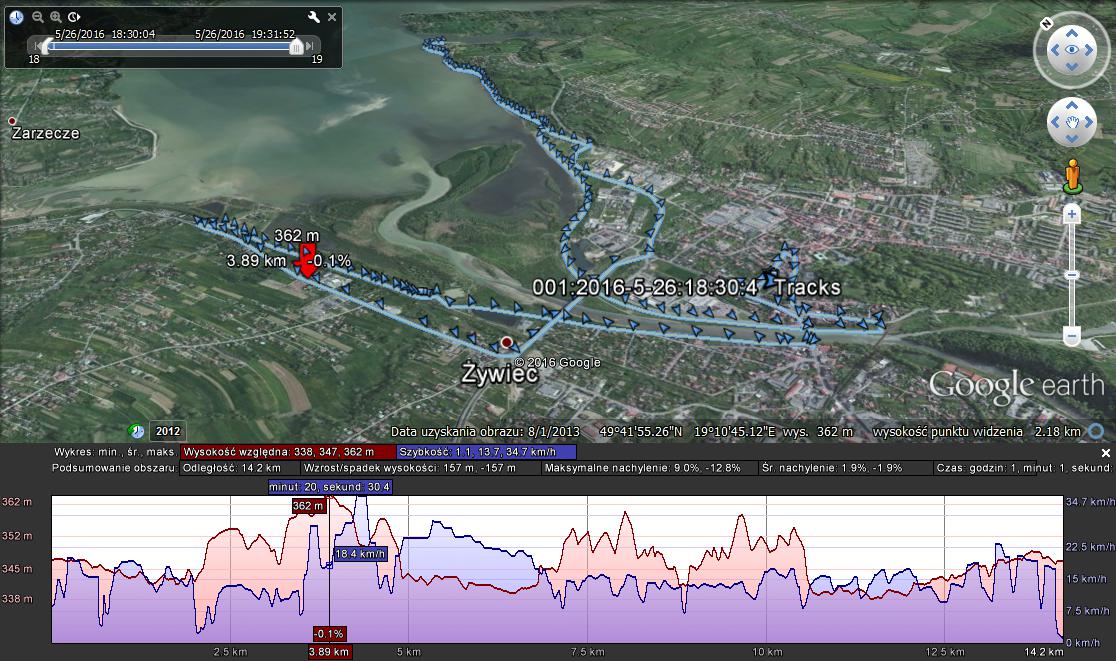
Task: Select the 'Wysokość względna' elevation metric
Action: (x=288, y=452)
